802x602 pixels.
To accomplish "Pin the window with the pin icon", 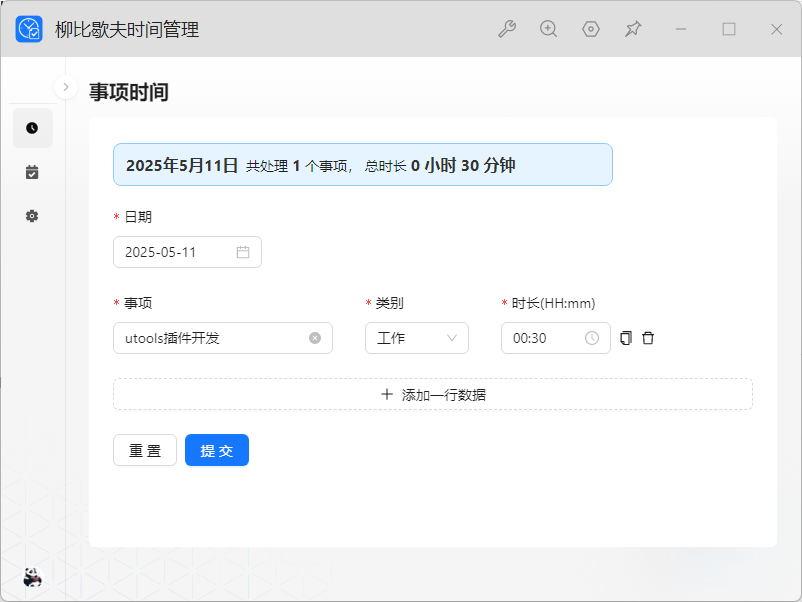I will tap(633, 29).
